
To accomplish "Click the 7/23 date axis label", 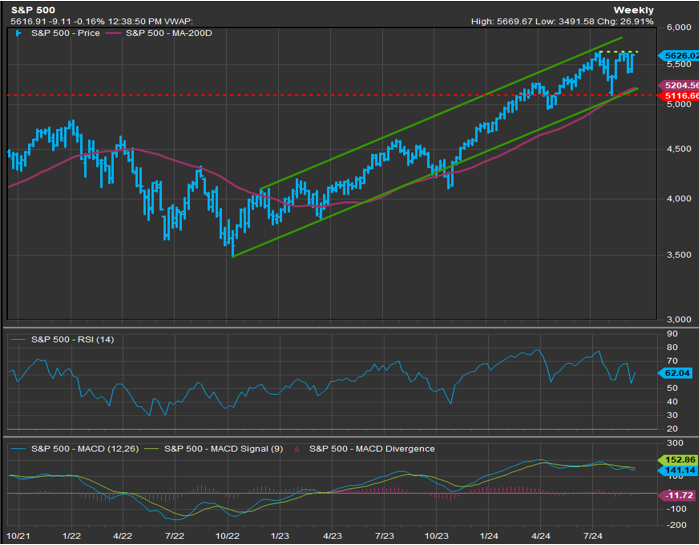I will [x=384, y=536].
